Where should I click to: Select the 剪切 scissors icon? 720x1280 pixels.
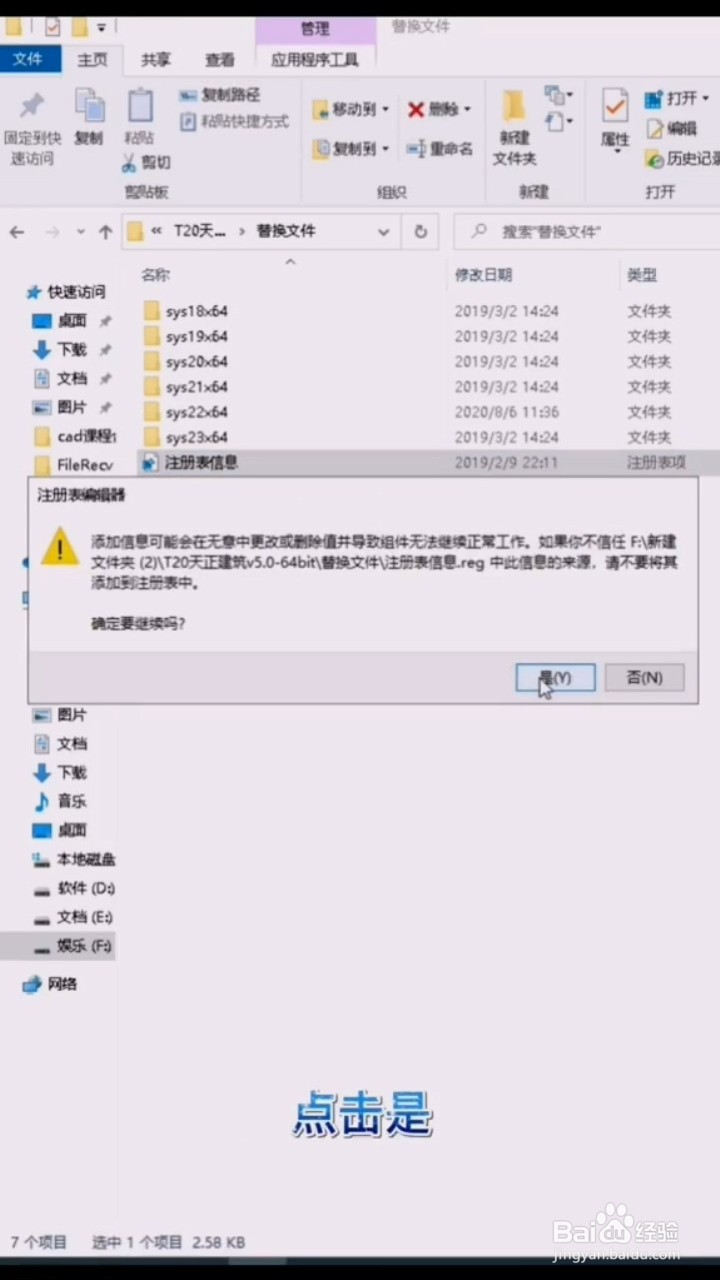click(130, 162)
